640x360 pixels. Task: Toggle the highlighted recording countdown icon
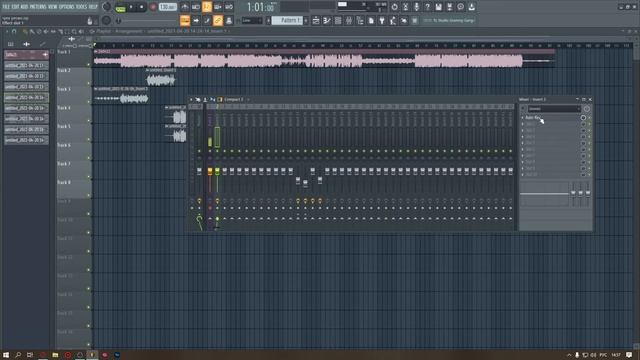207,7
